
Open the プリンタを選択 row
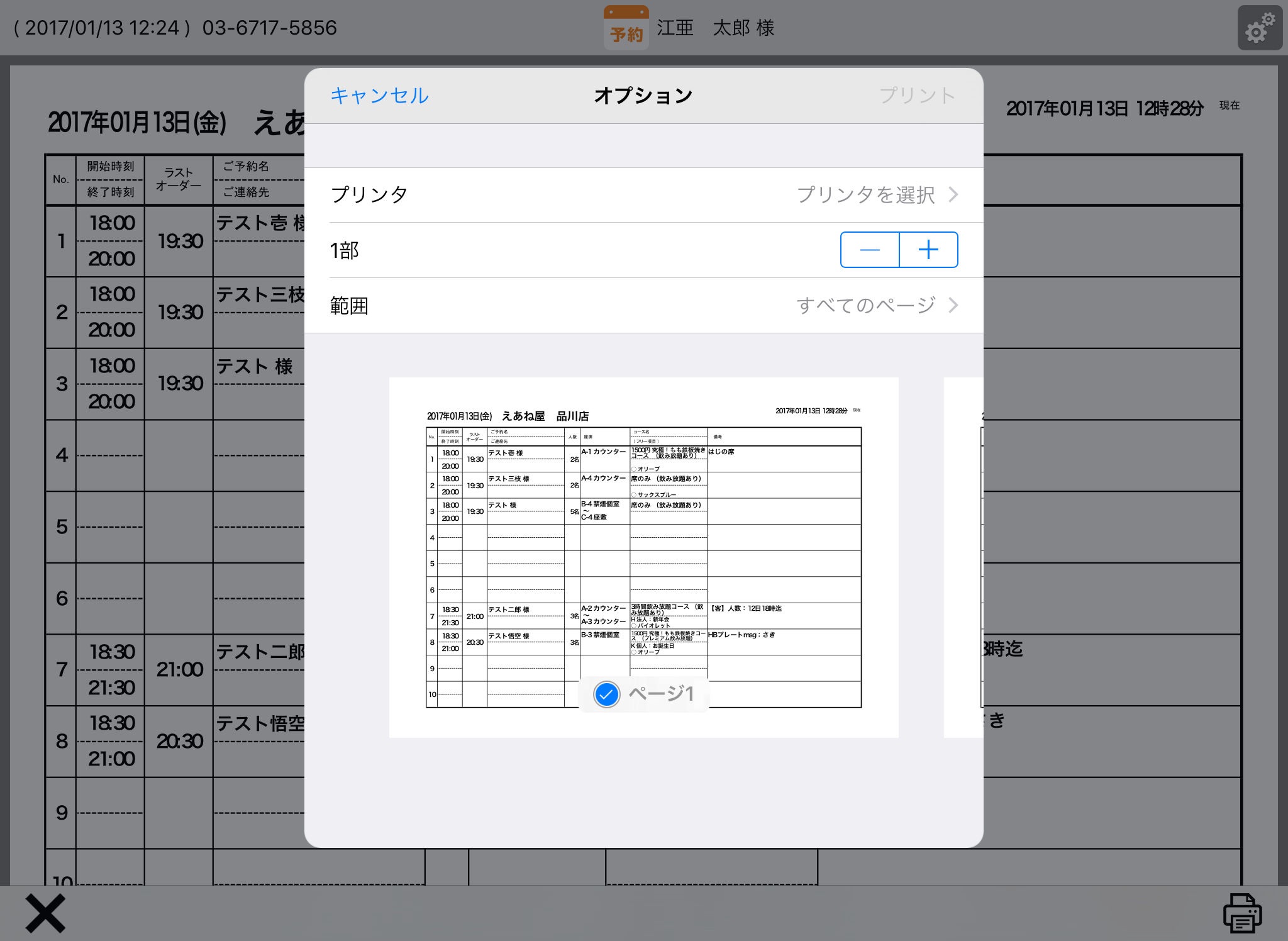tap(644, 195)
